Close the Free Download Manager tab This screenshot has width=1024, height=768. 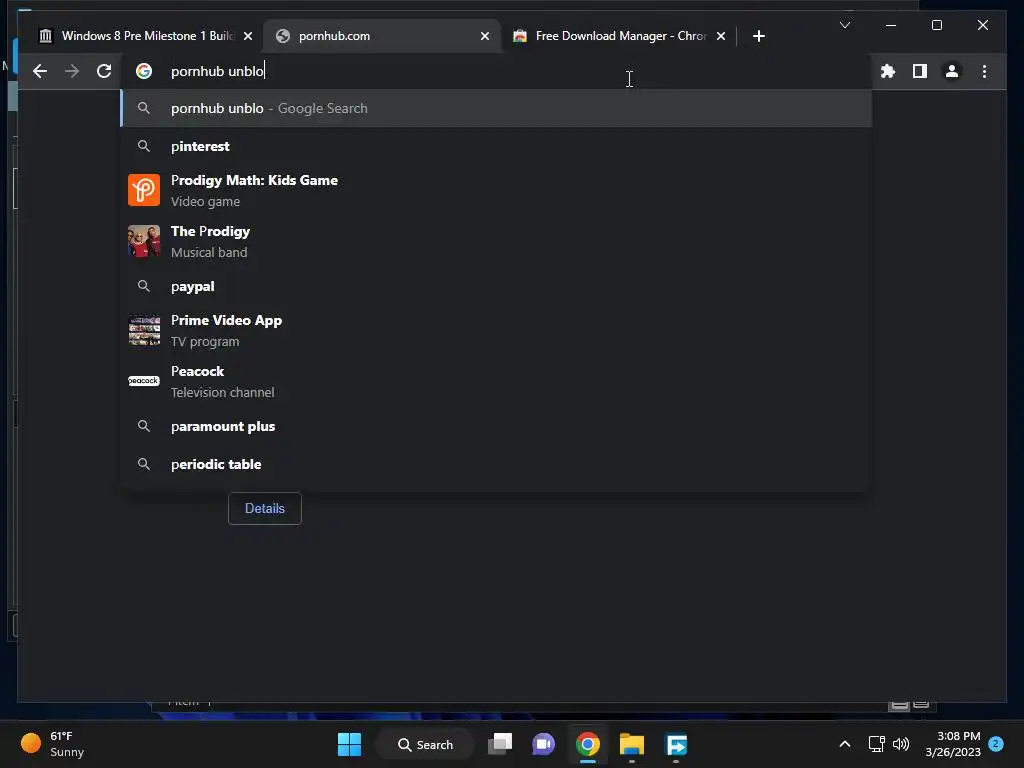click(721, 36)
